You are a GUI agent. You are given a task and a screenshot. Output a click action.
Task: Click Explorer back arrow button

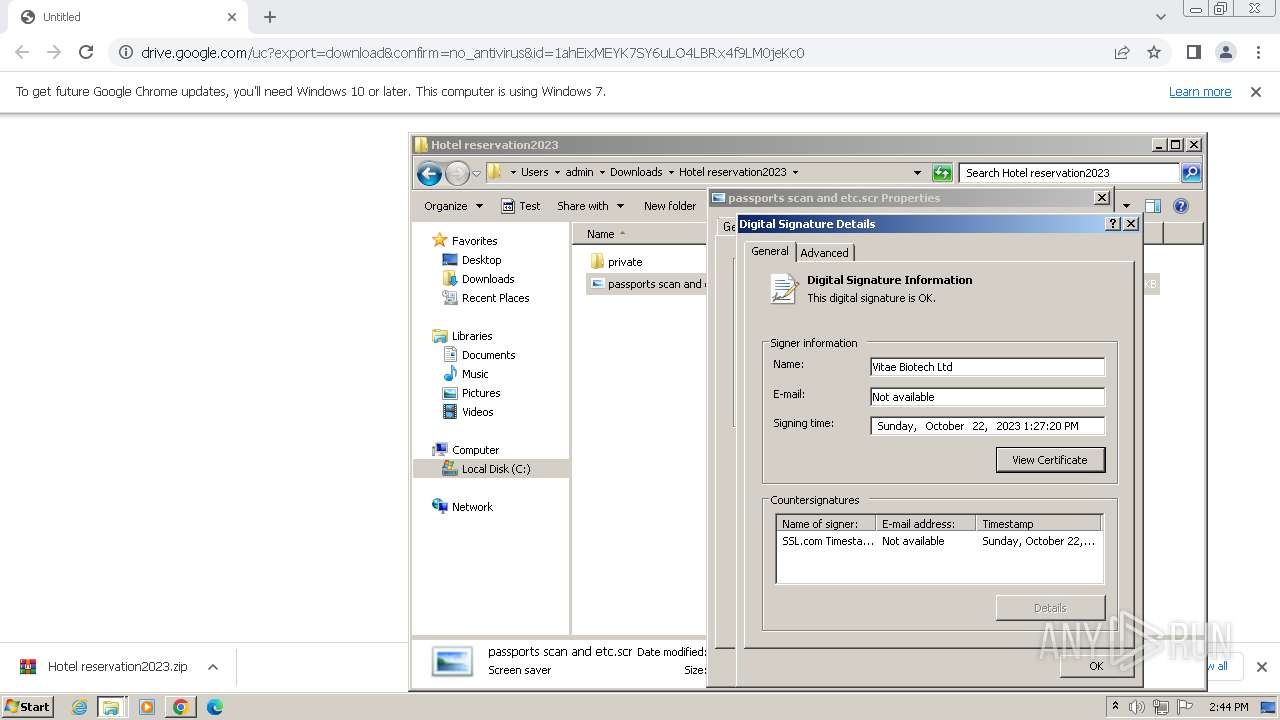point(429,173)
